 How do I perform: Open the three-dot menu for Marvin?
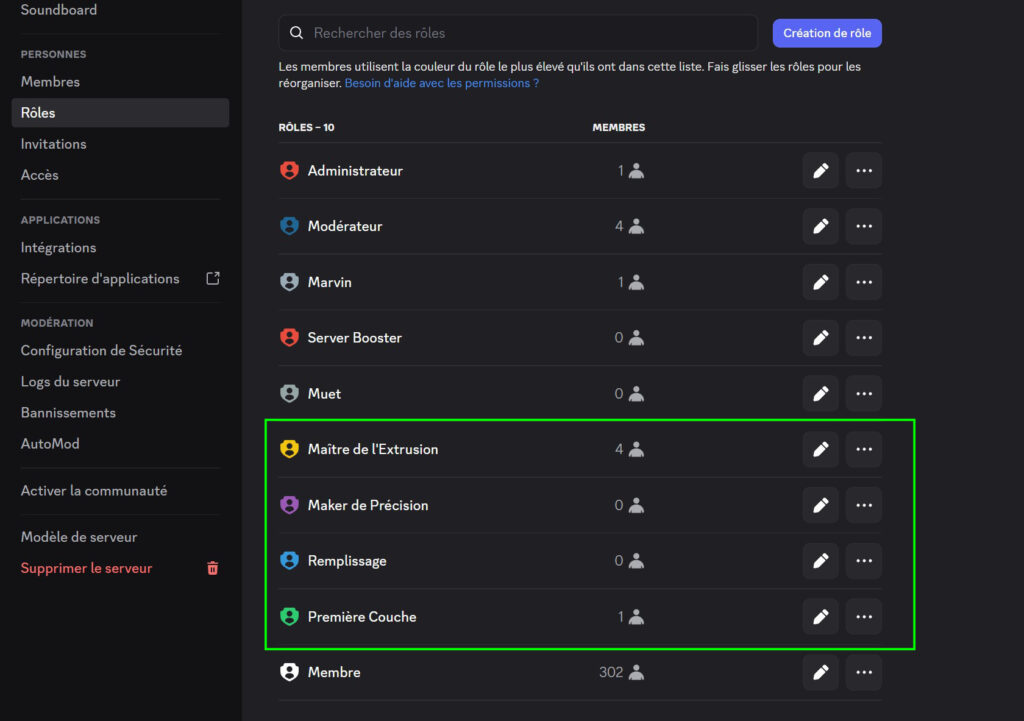click(x=864, y=283)
